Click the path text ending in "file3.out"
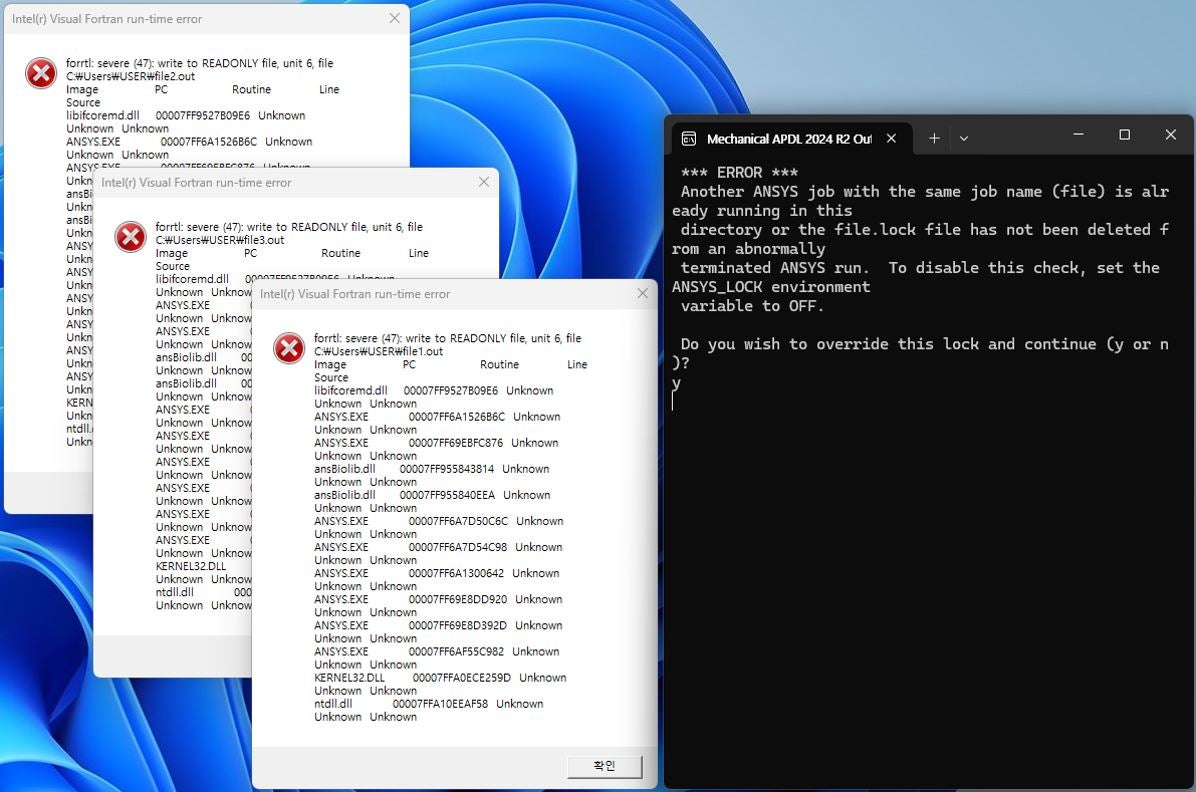The height and width of the screenshot is (792, 1196). [220, 240]
